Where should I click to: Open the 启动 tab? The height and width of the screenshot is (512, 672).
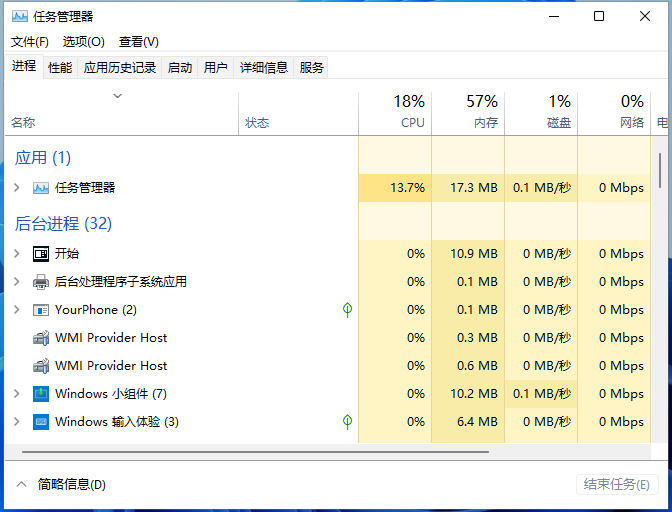[180, 68]
